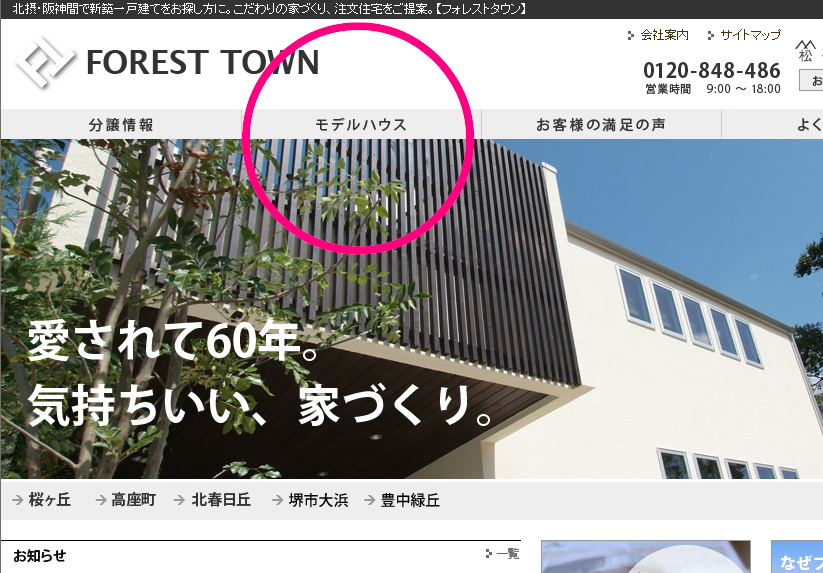
Task: Open the 分譲情報 menu item
Action: (x=121, y=124)
